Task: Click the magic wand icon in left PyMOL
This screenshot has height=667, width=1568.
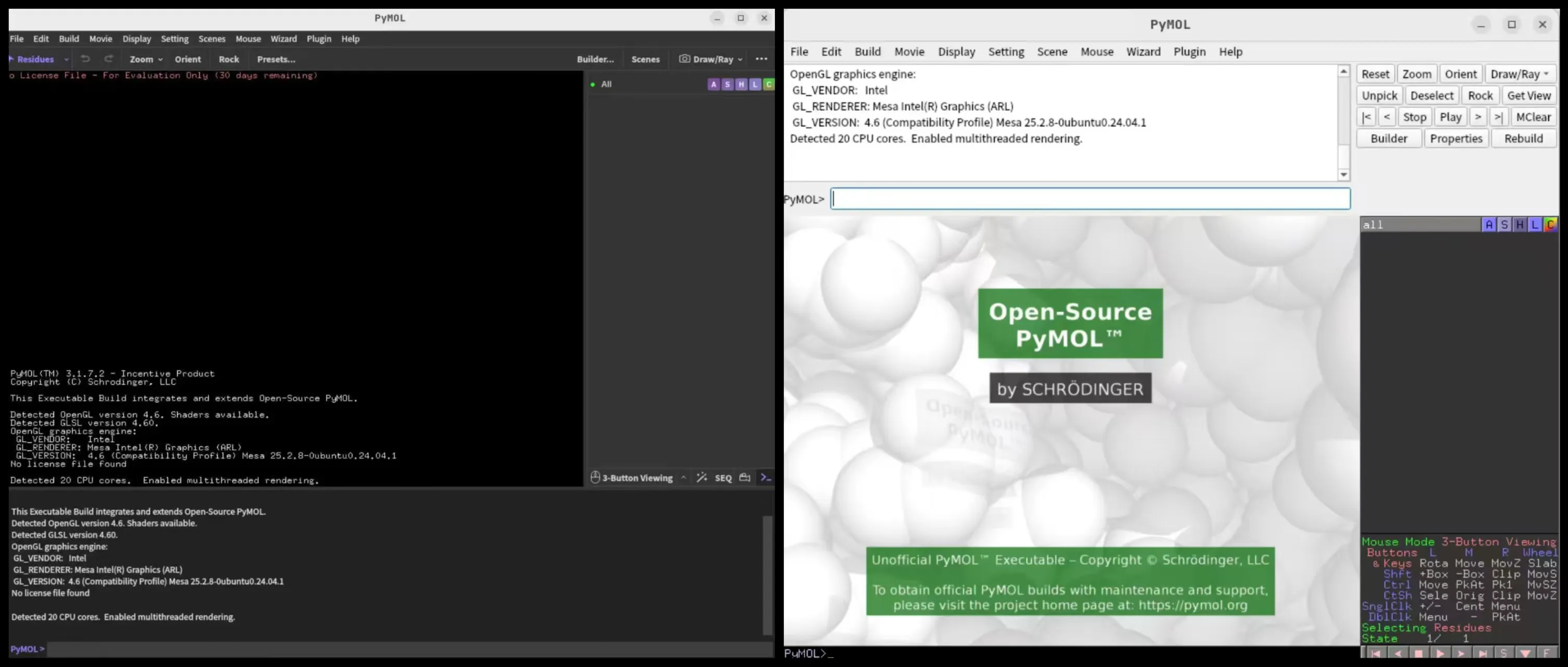Action: (702, 478)
